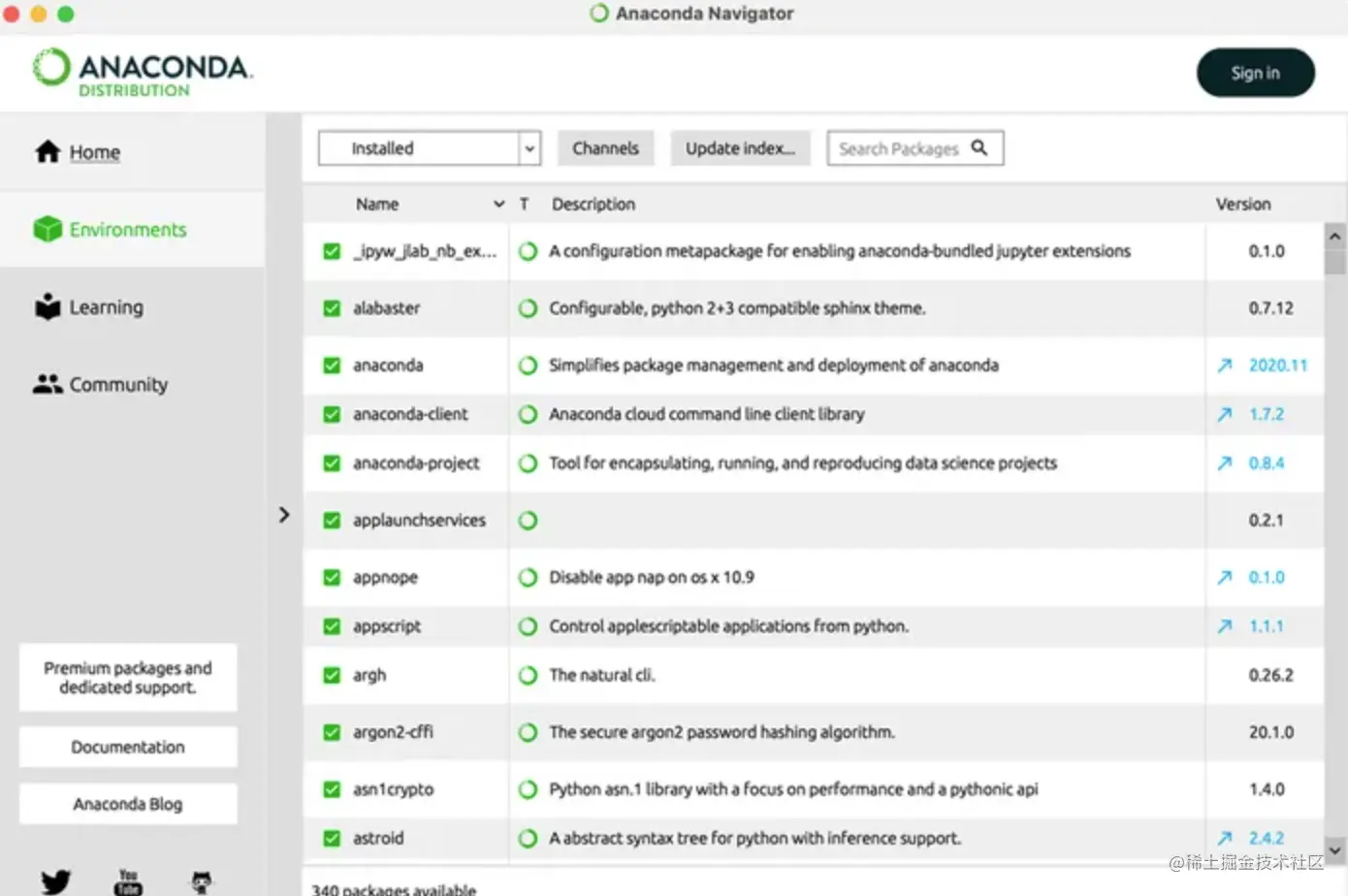Click the type circle icon for anaconda
This screenshot has height=896, width=1348.
click(528, 366)
